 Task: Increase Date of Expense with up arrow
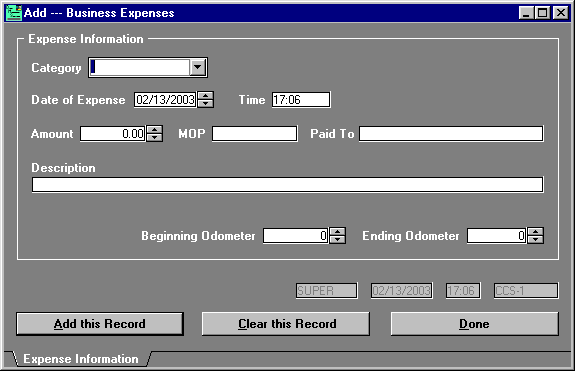205,96
